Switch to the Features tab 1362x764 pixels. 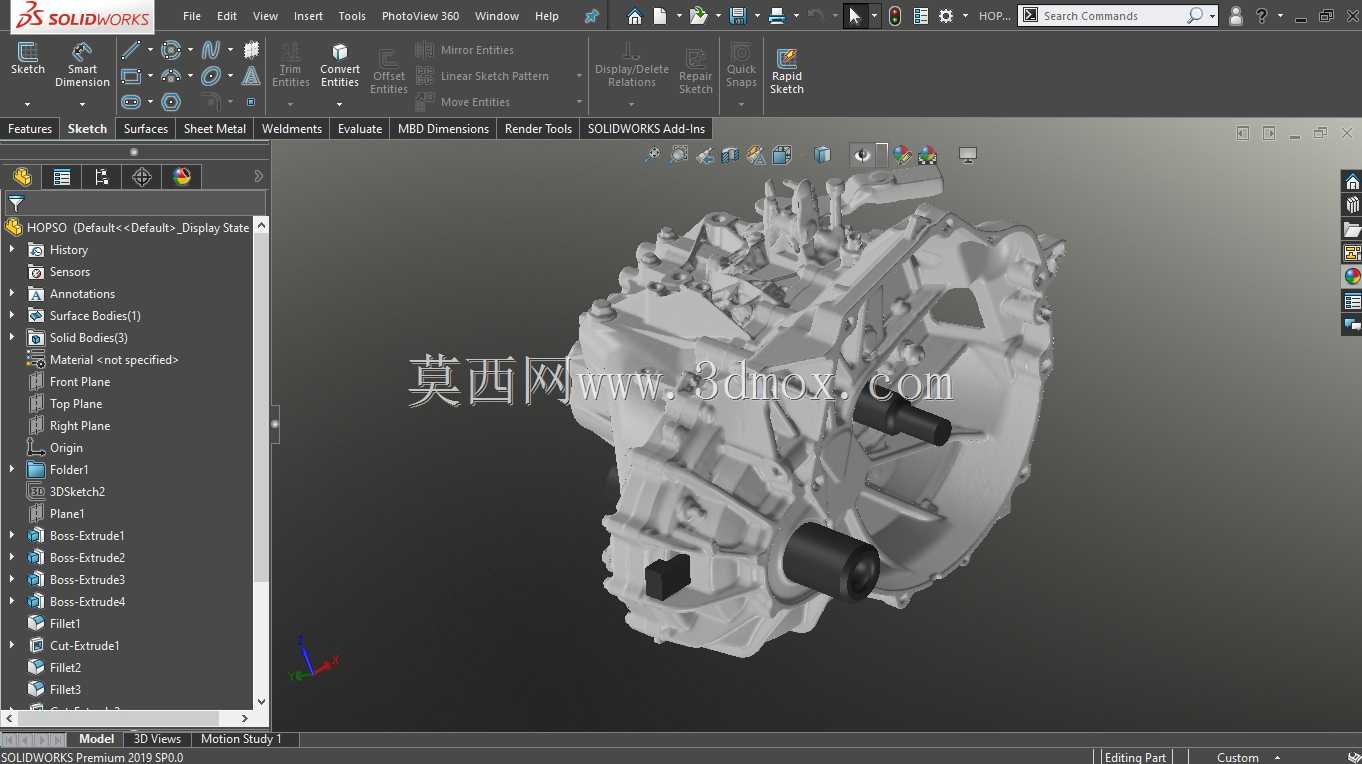30,129
